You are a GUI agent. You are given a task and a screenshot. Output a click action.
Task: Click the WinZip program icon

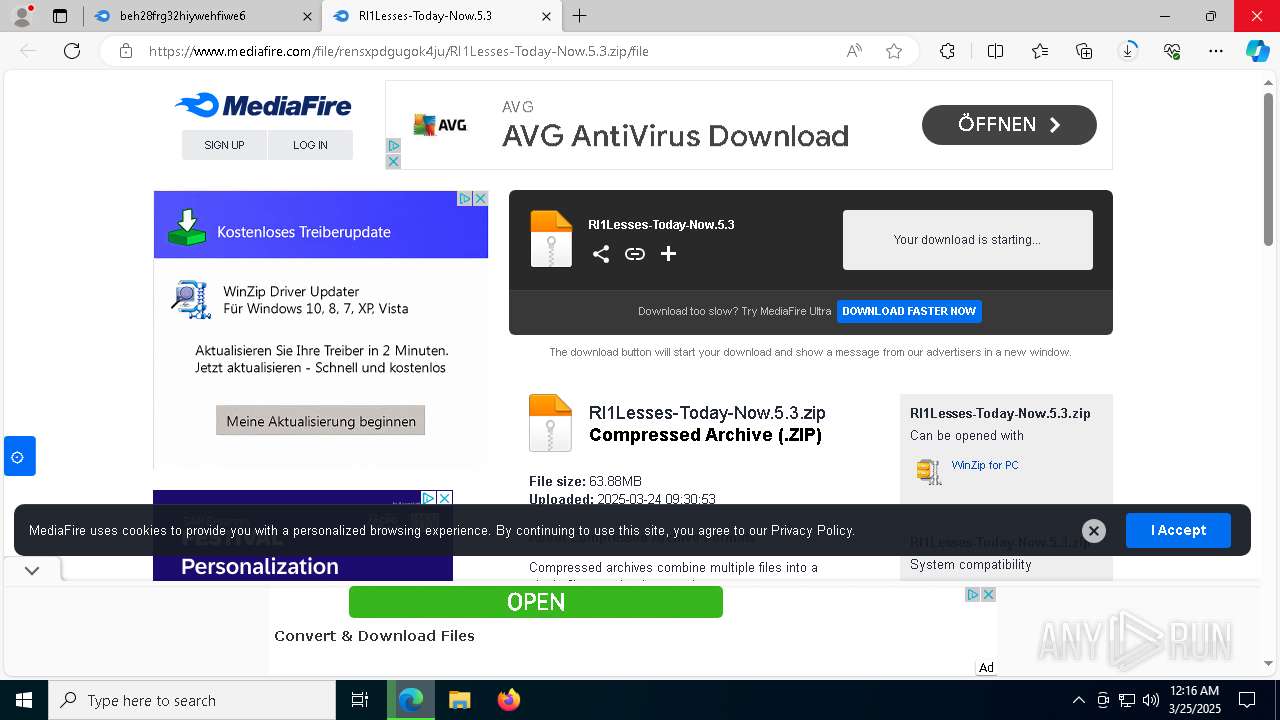(x=929, y=471)
